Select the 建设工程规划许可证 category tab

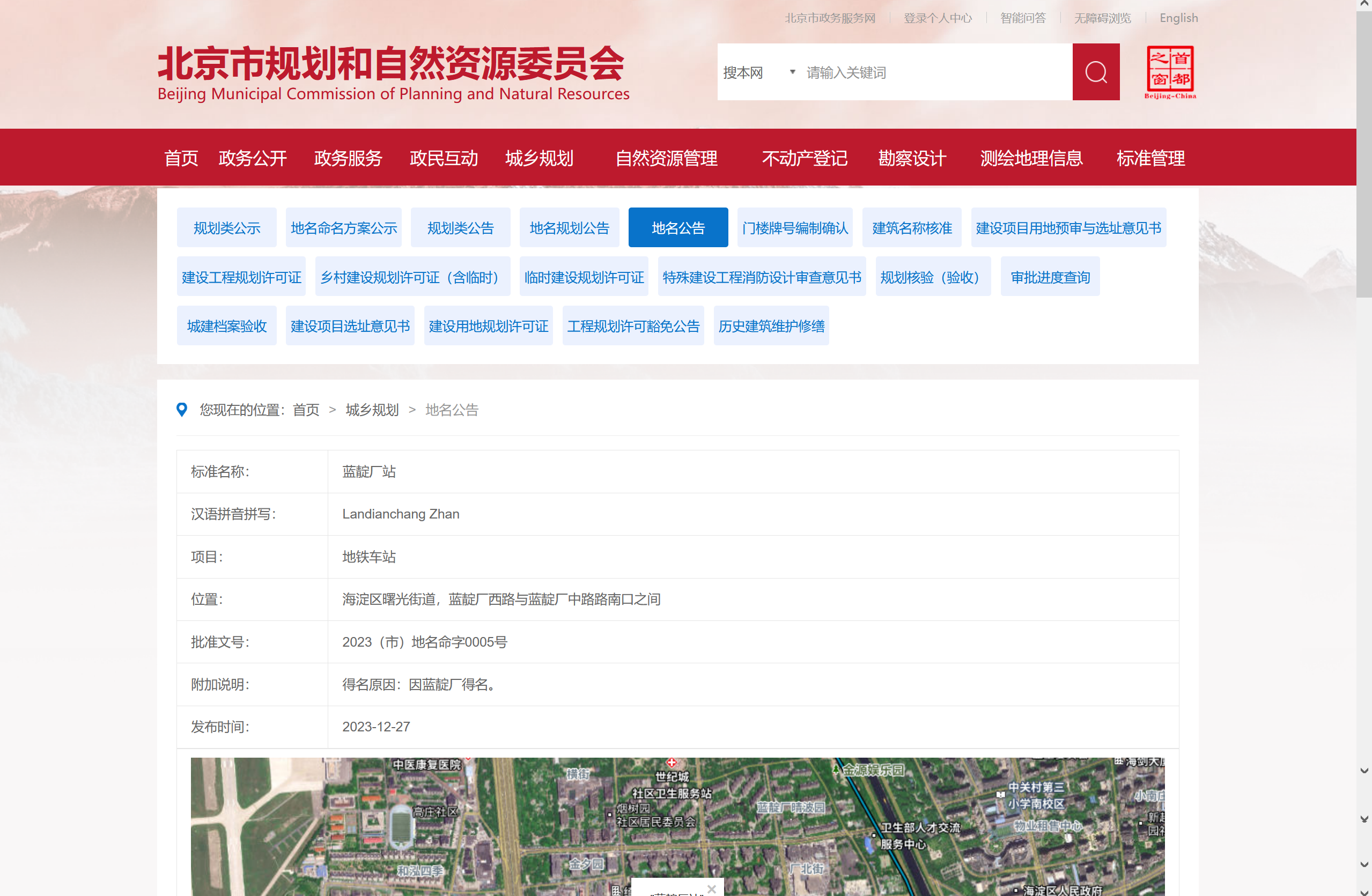241,277
